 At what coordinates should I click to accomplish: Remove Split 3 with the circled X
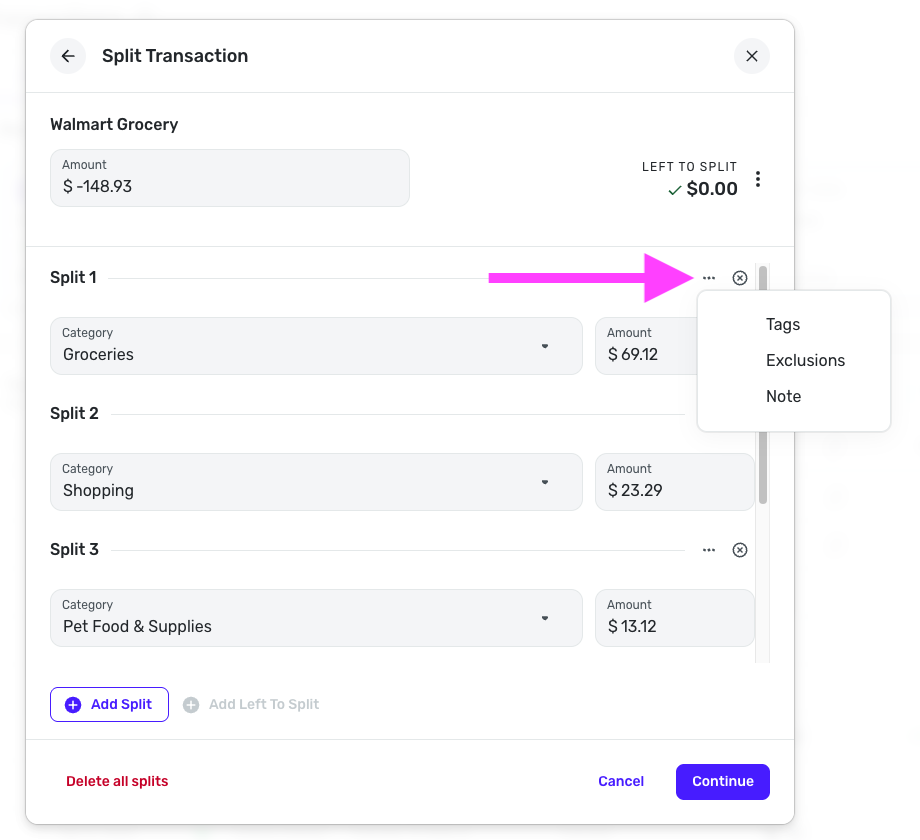740,550
